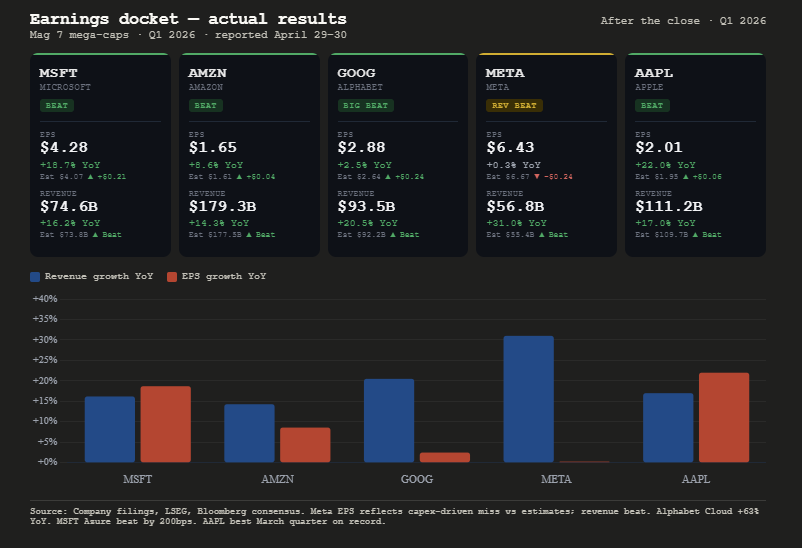Click the META REV BEAT badge

[514, 105]
